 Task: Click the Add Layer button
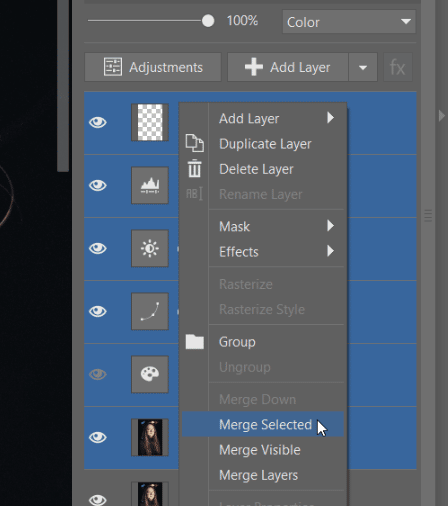(288, 67)
